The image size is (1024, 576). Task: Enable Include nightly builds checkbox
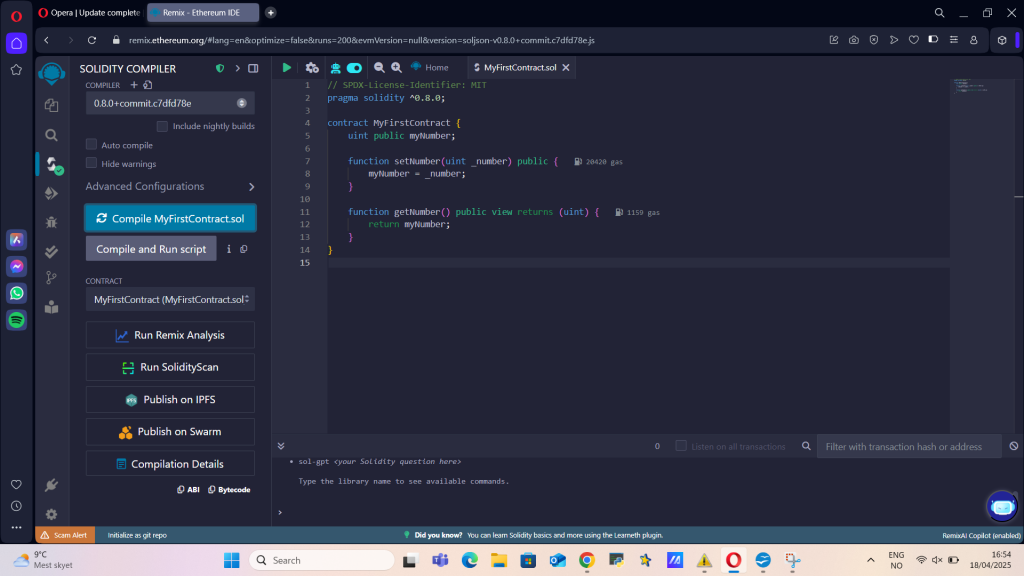click(162, 126)
